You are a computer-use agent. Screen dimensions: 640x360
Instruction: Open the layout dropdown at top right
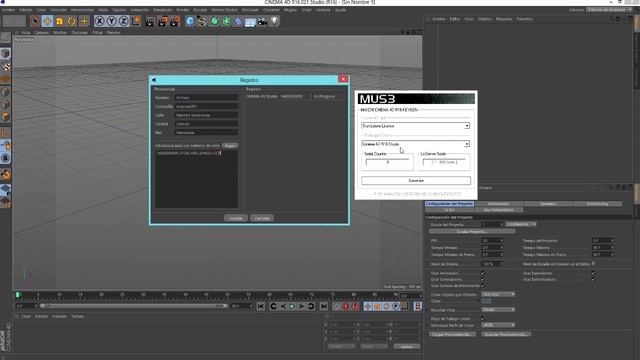(610, 9)
